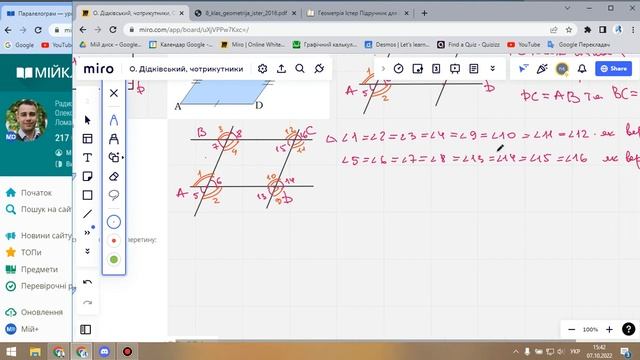
Task: Open more tools with double arrow
Action: pyautogui.click(x=87, y=233)
